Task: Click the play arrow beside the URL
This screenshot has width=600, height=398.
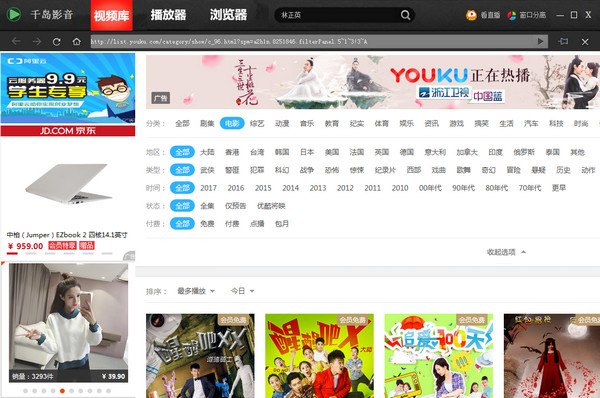Action: [x=540, y=41]
